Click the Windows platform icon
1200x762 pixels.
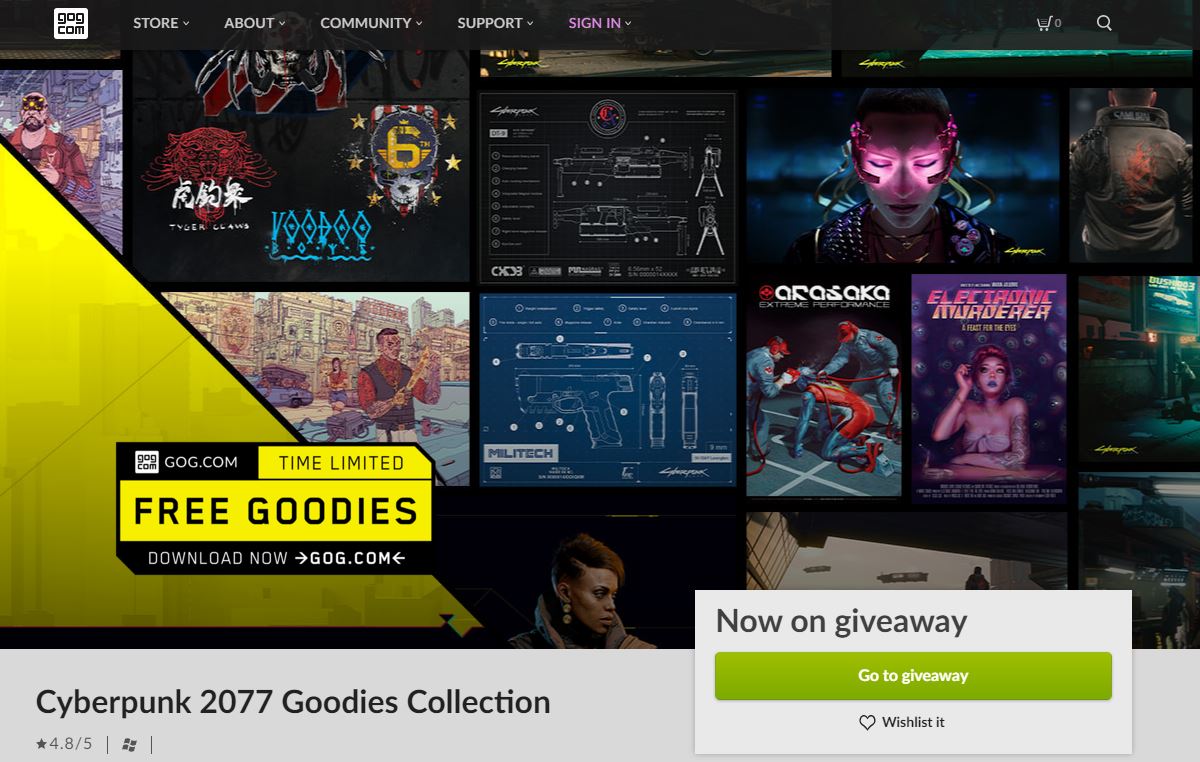[129, 744]
